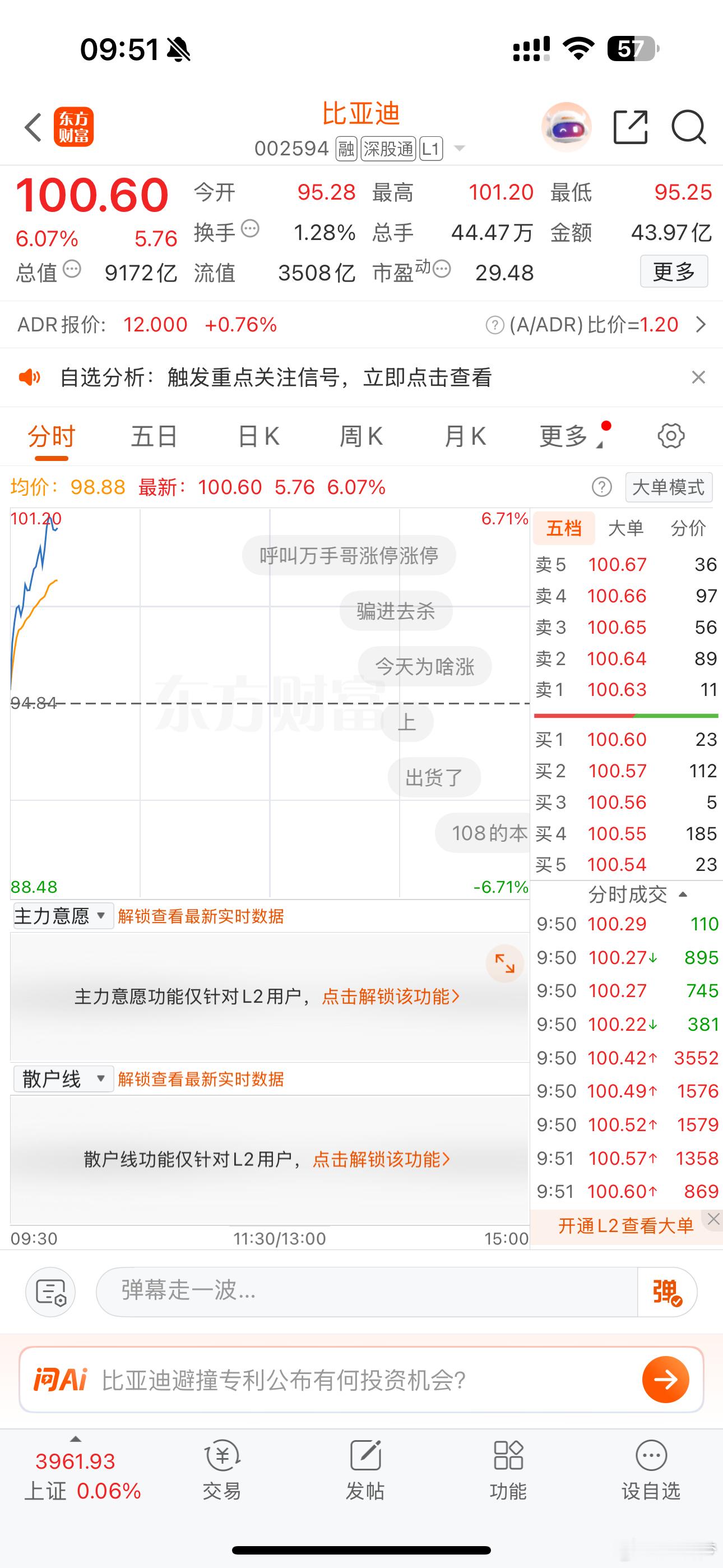Tap the orange speaker announcement icon
This screenshot has height=1568, width=723.
point(29,377)
